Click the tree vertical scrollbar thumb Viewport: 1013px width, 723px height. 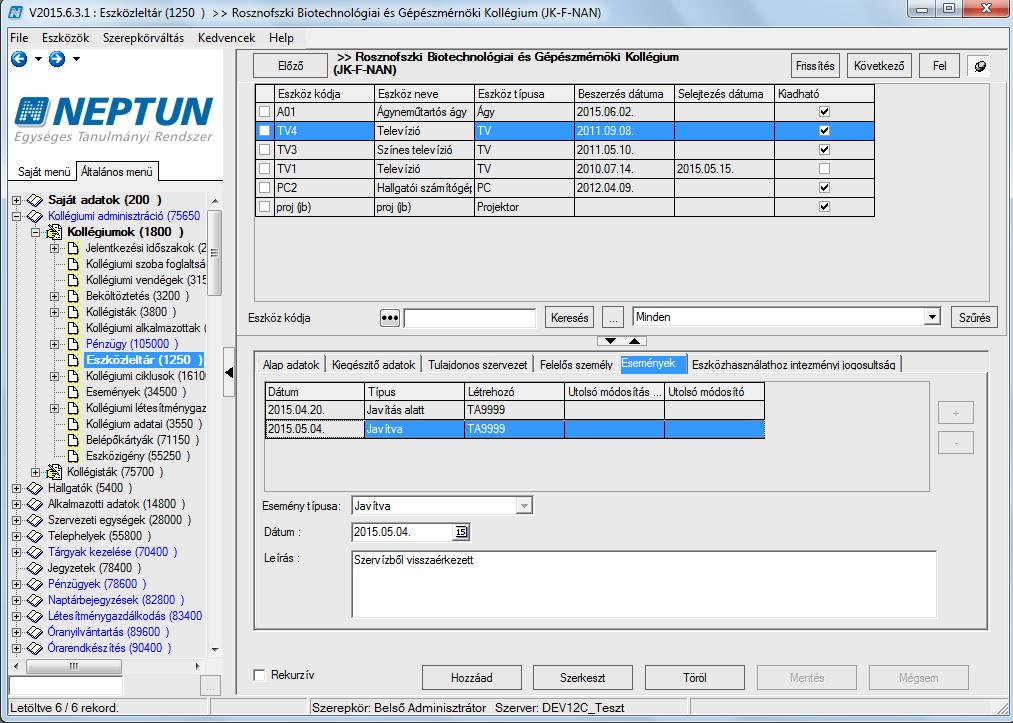(x=214, y=253)
